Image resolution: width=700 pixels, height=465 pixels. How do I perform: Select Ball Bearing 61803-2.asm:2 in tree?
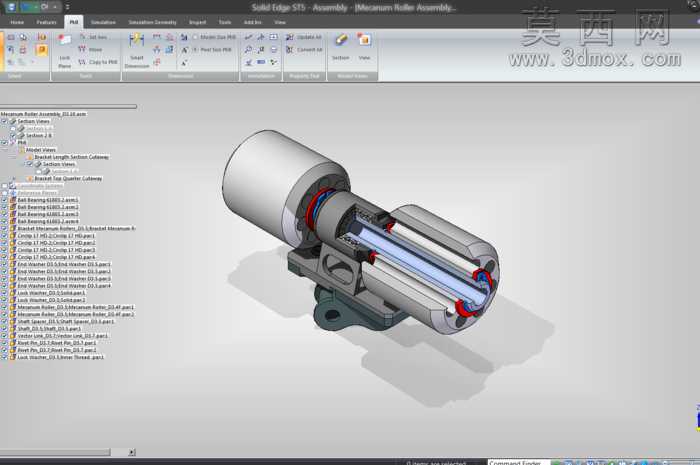tap(48, 207)
